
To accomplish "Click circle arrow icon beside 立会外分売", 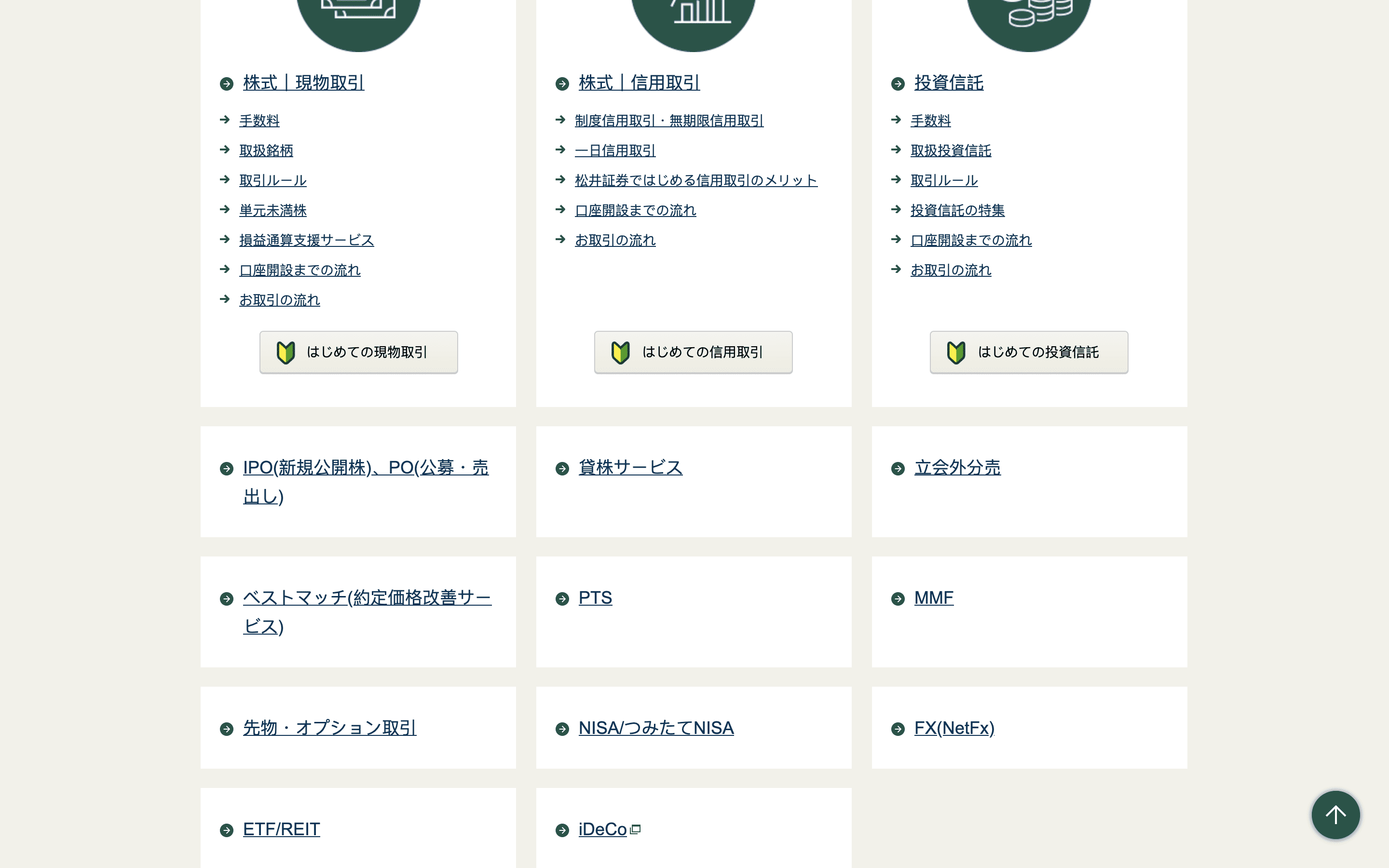I will (898, 468).
